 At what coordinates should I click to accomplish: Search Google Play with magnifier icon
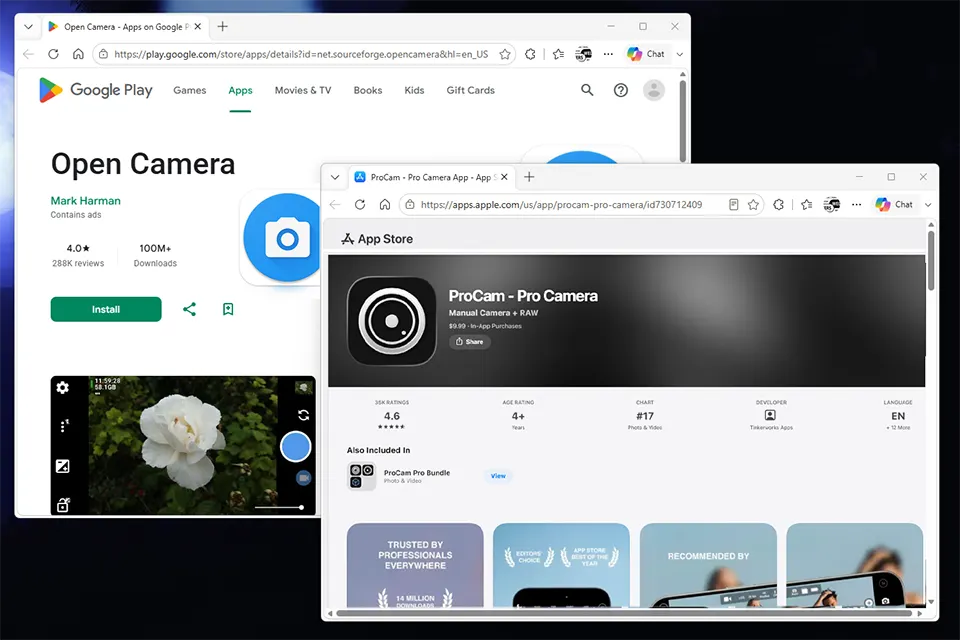[587, 90]
